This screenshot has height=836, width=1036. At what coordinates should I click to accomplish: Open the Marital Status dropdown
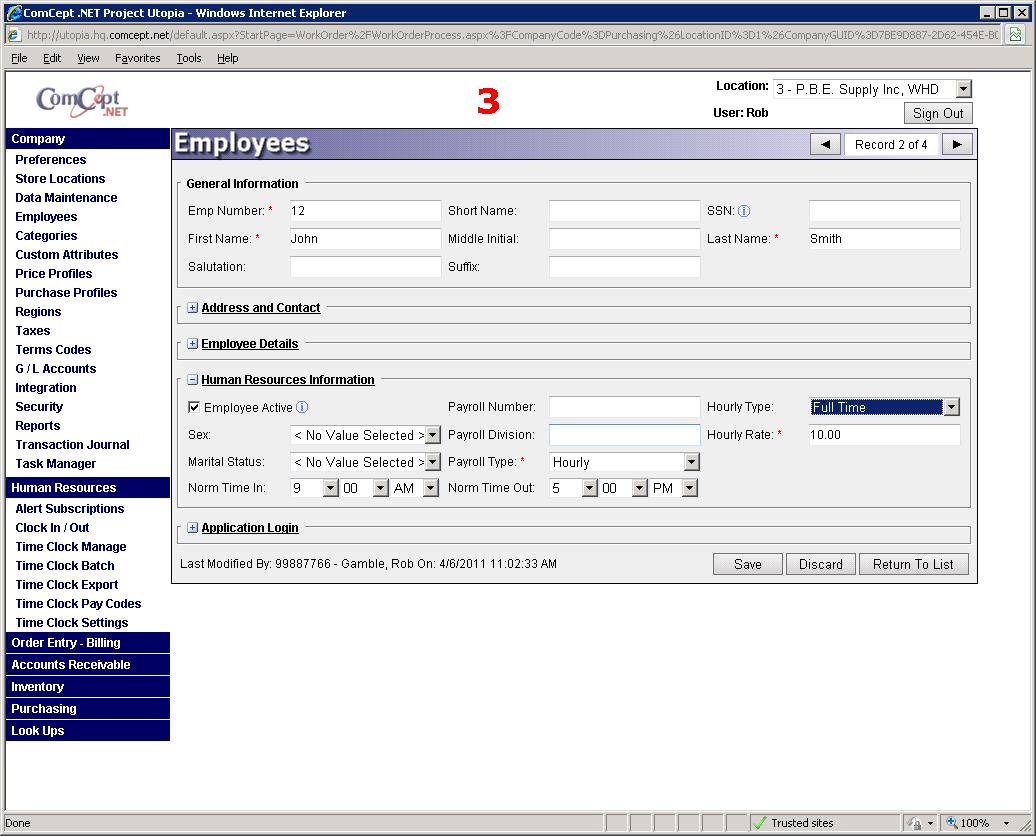pos(432,462)
